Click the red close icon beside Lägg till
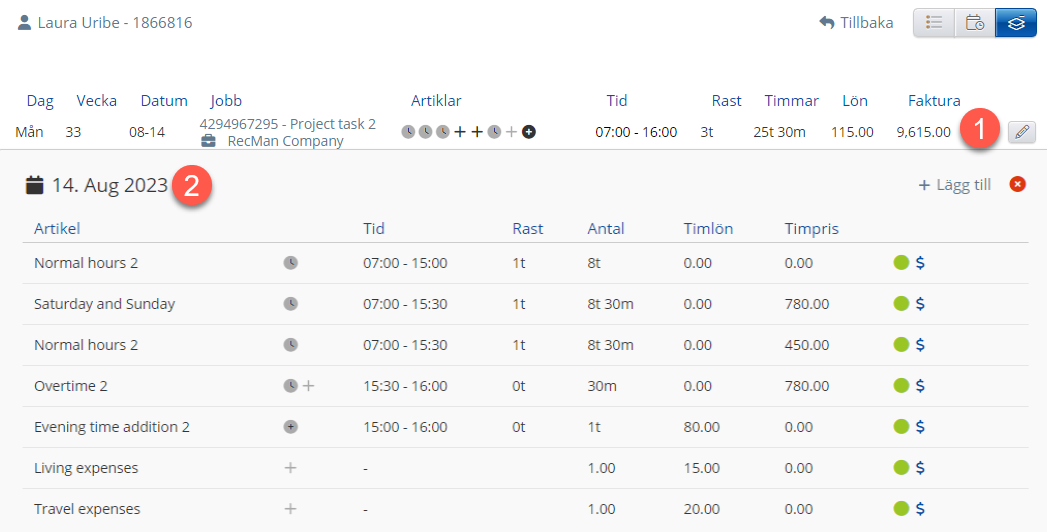Screen dimensions: 1047x532 pyautogui.click(x=1018, y=184)
